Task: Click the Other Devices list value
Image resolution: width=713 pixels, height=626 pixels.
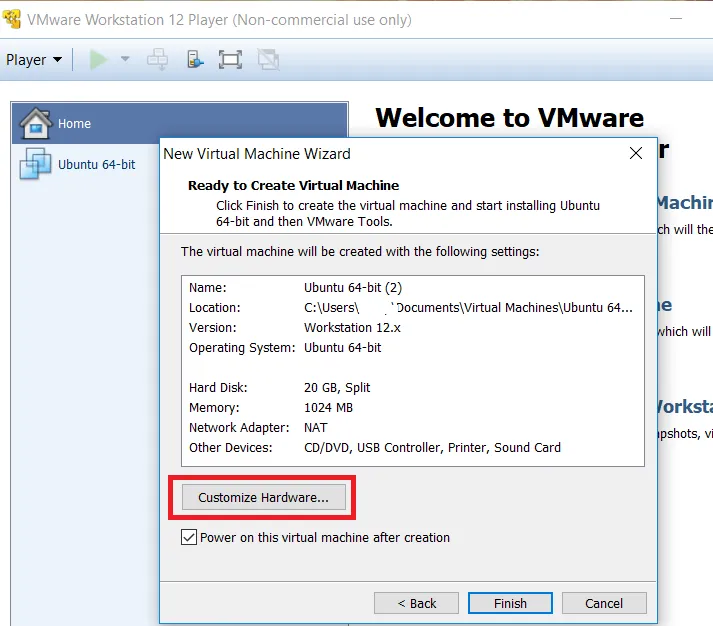Action: (432, 448)
